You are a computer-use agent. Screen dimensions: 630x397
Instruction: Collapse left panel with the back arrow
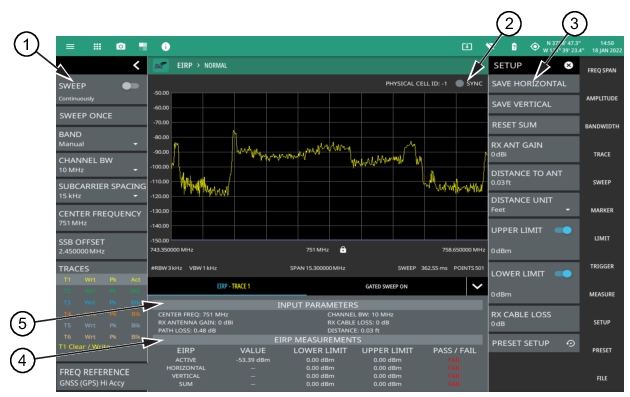137,65
